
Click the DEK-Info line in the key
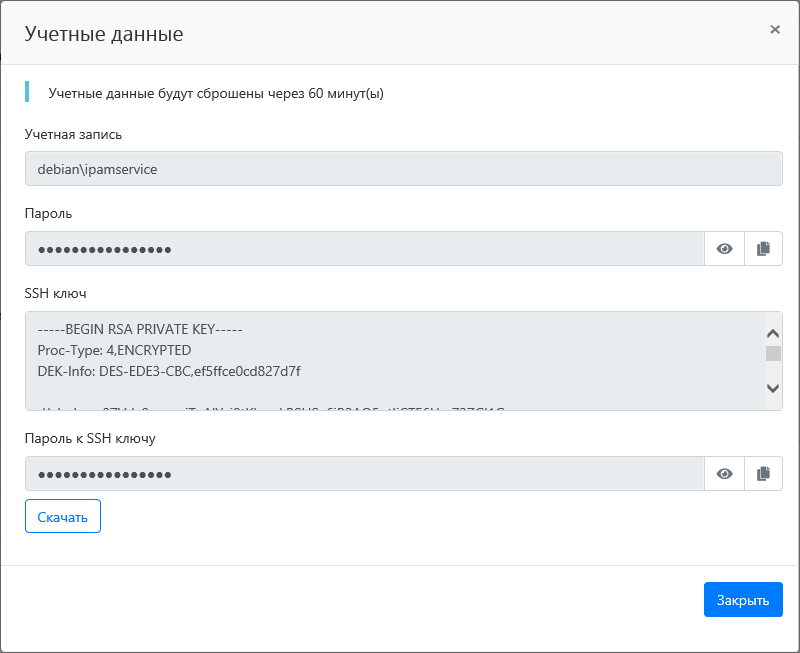tap(168, 371)
